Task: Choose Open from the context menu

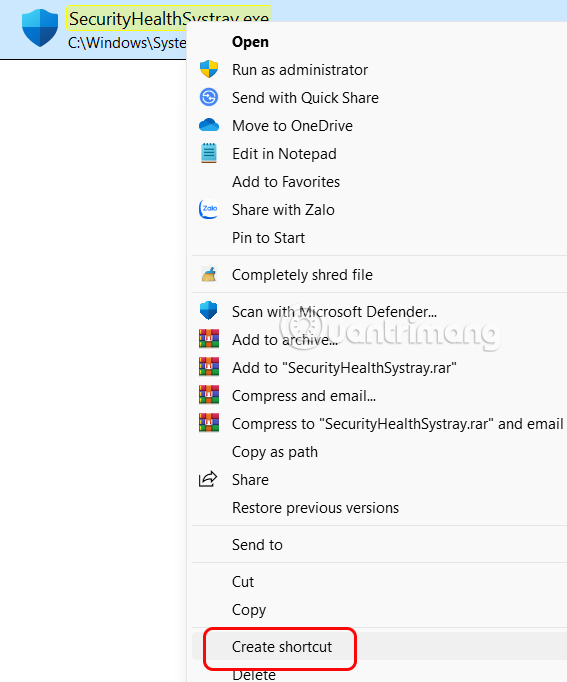Action: click(250, 42)
